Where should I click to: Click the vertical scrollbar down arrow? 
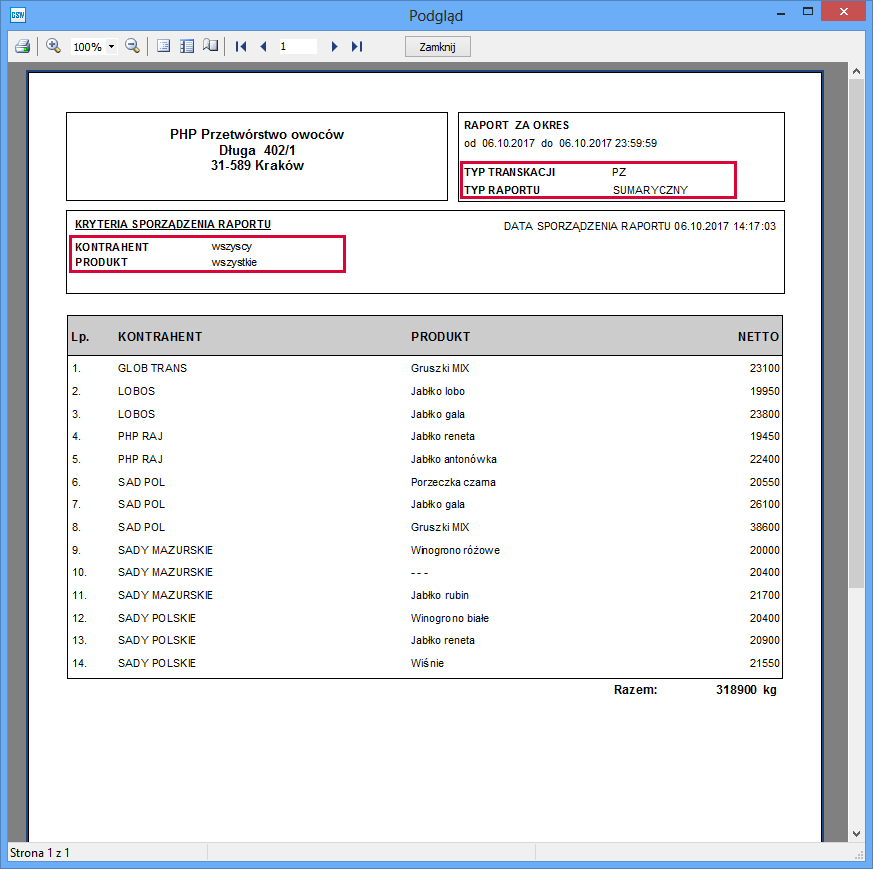pyautogui.click(x=856, y=833)
